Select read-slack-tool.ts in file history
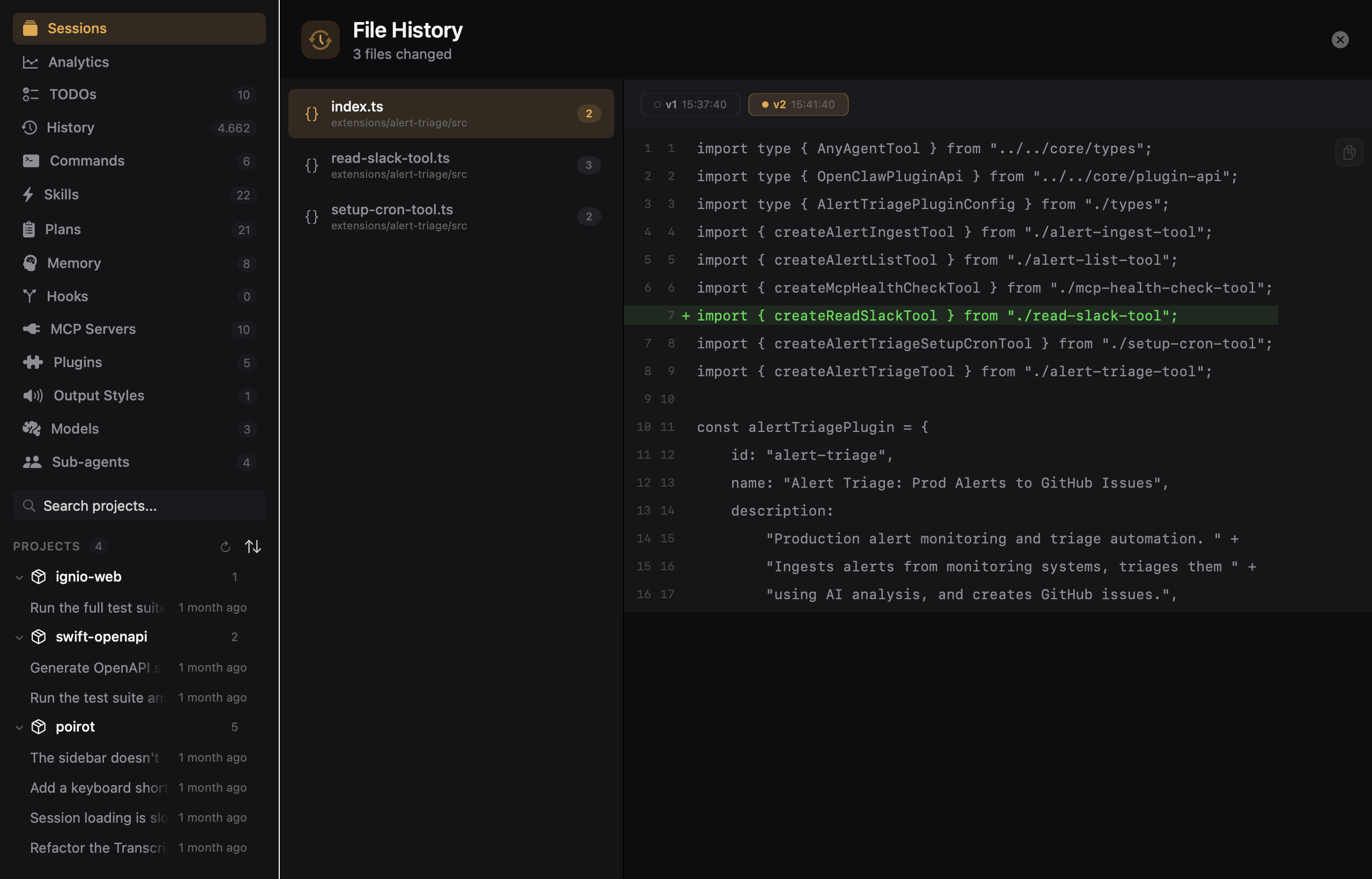This screenshot has height=879, width=1372. [x=450, y=165]
